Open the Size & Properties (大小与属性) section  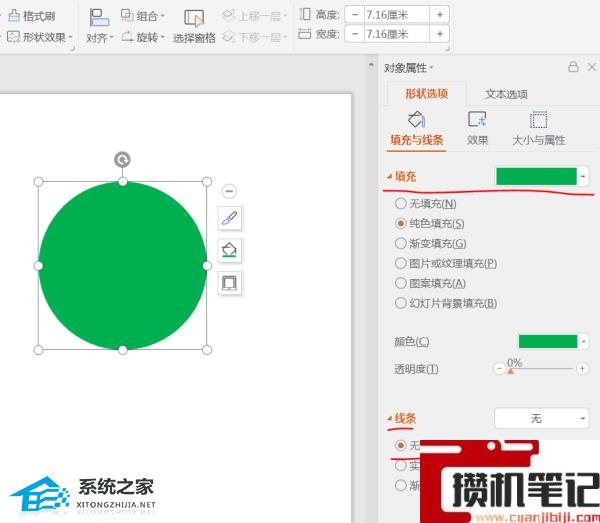[x=538, y=129]
